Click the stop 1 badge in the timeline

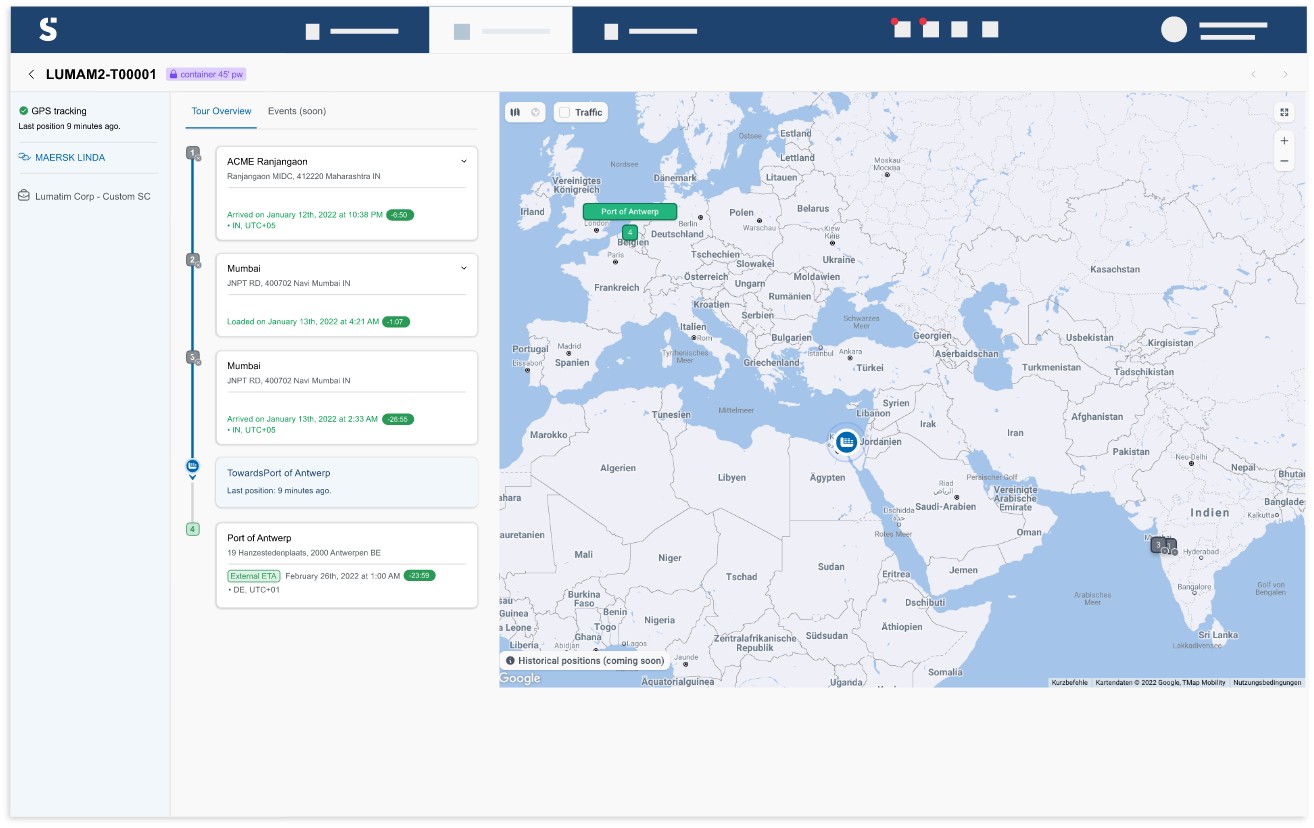tap(192, 153)
